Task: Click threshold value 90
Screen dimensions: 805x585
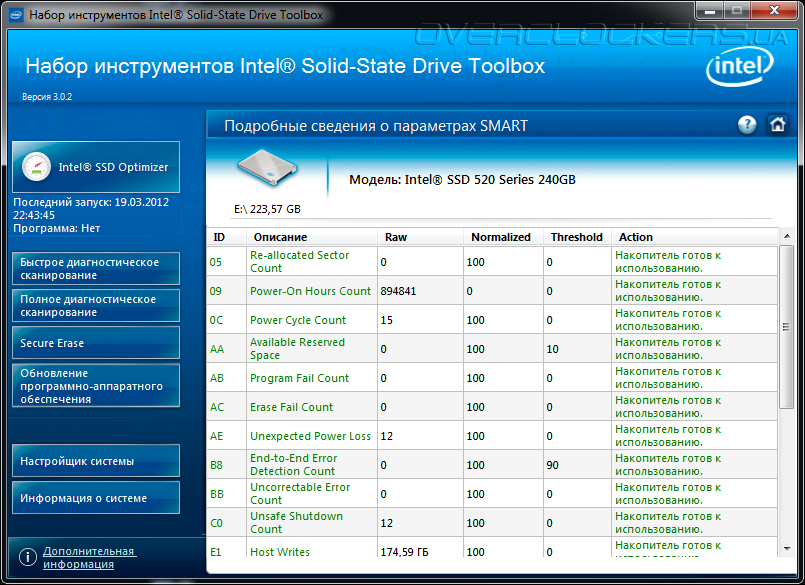Action: coord(552,465)
